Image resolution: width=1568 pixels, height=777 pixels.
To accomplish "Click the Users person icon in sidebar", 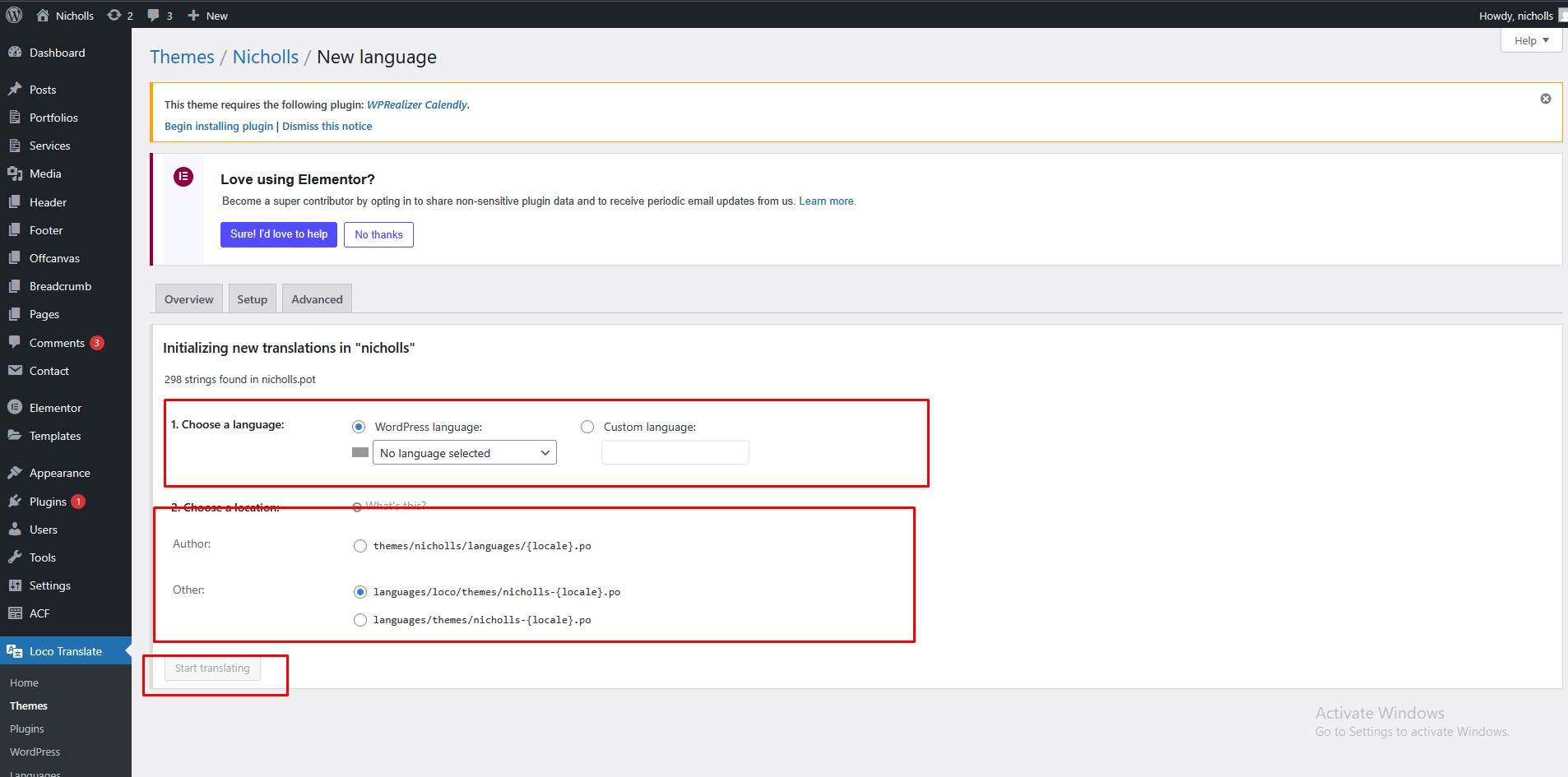I will [x=15, y=529].
